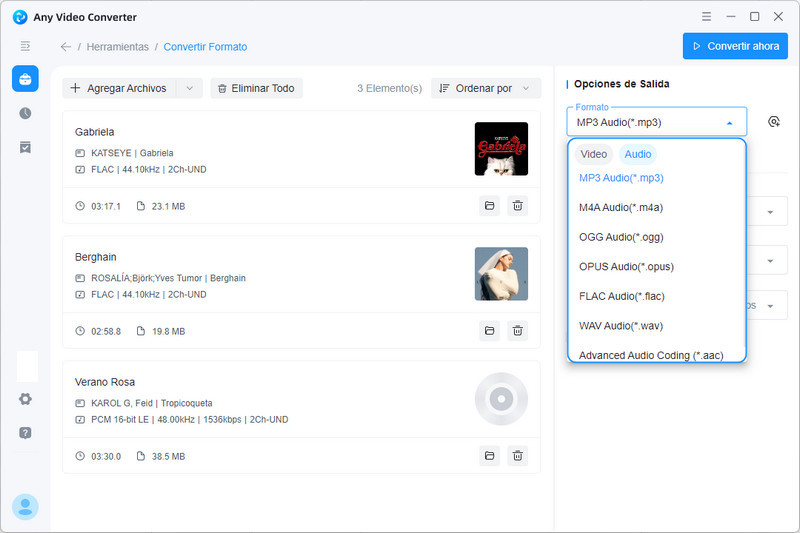Open output folder for Gabriela
The image size is (800, 533).
[x=489, y=206]
